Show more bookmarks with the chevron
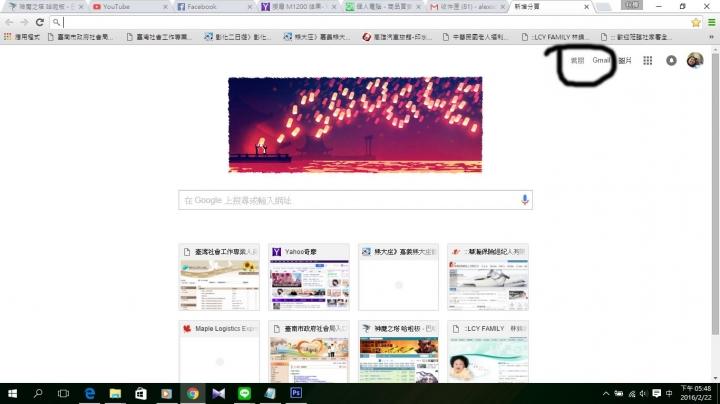 711,37
